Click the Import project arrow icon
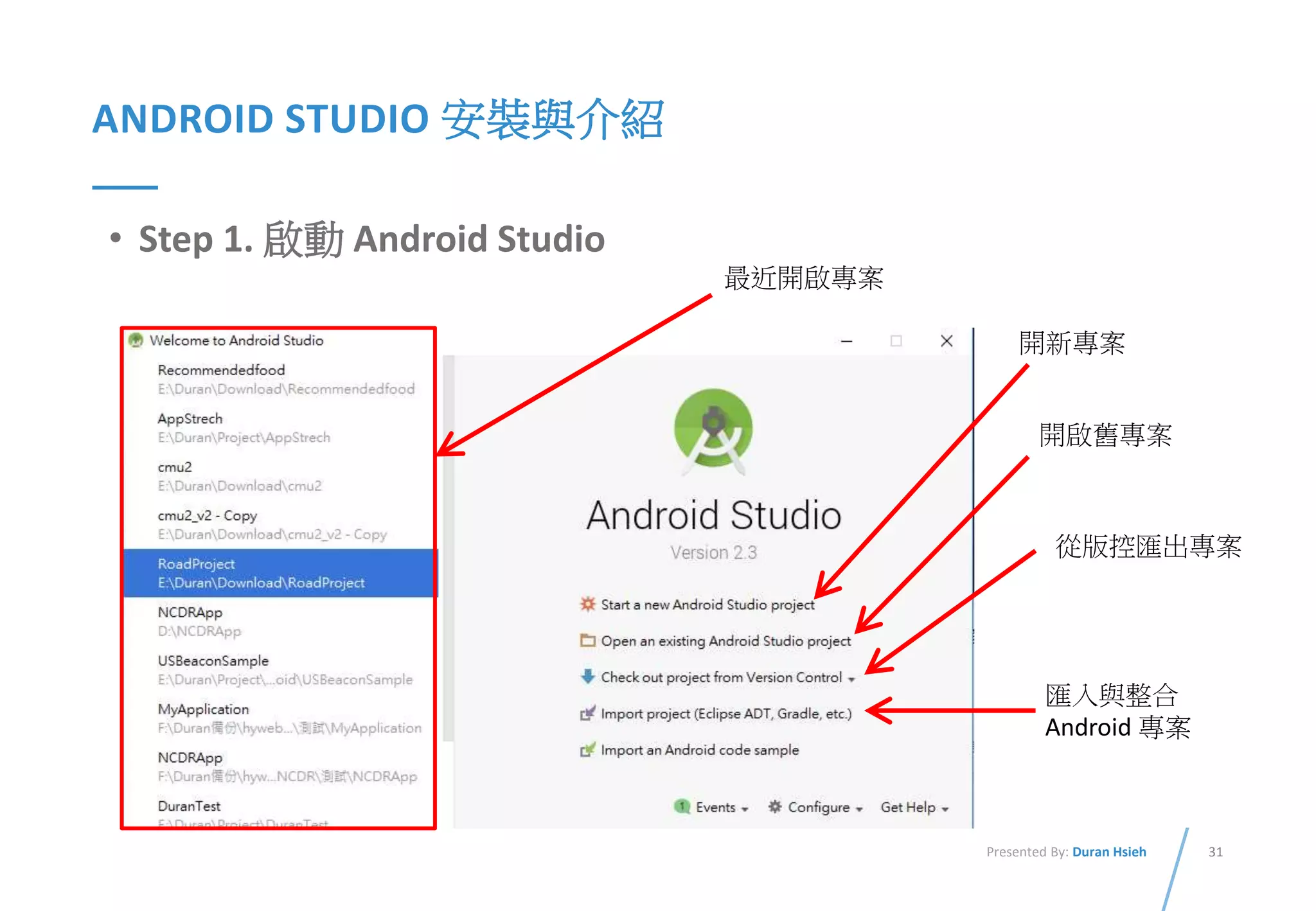Image resolution: width=1316 pixels, height=911 pixels. point(588,713)
